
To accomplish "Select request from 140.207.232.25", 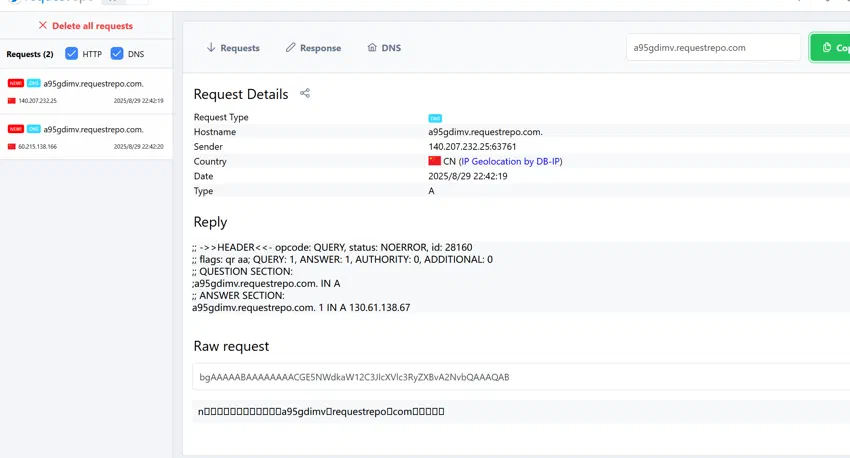I will point(86,92).
